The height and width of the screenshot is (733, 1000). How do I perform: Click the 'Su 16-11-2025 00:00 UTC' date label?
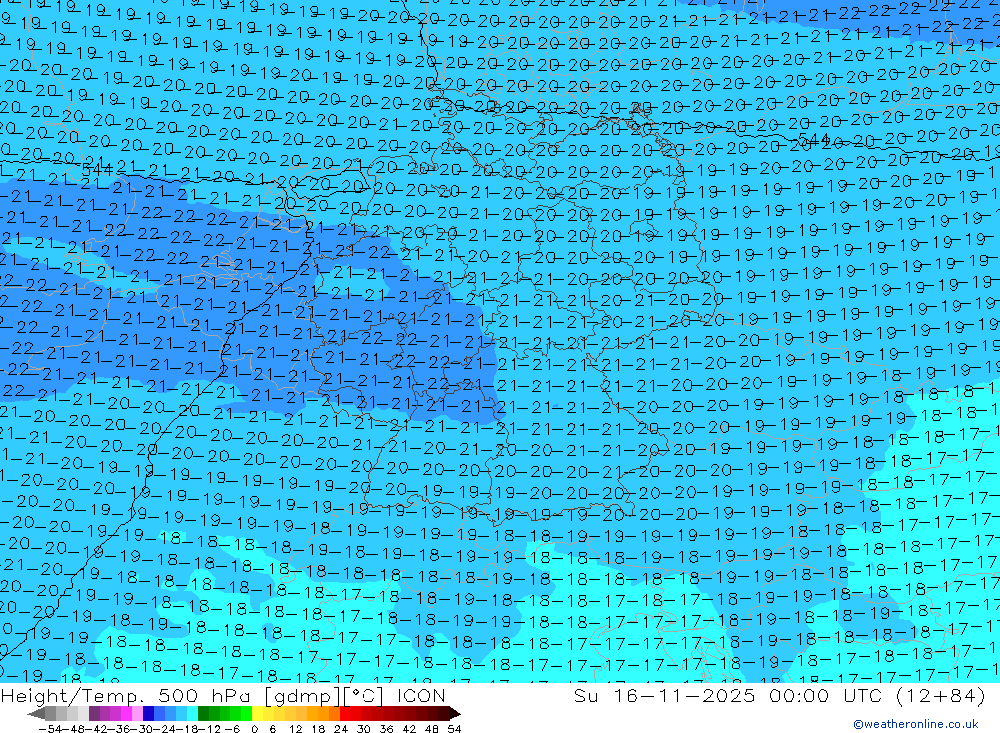coord(728,695)
